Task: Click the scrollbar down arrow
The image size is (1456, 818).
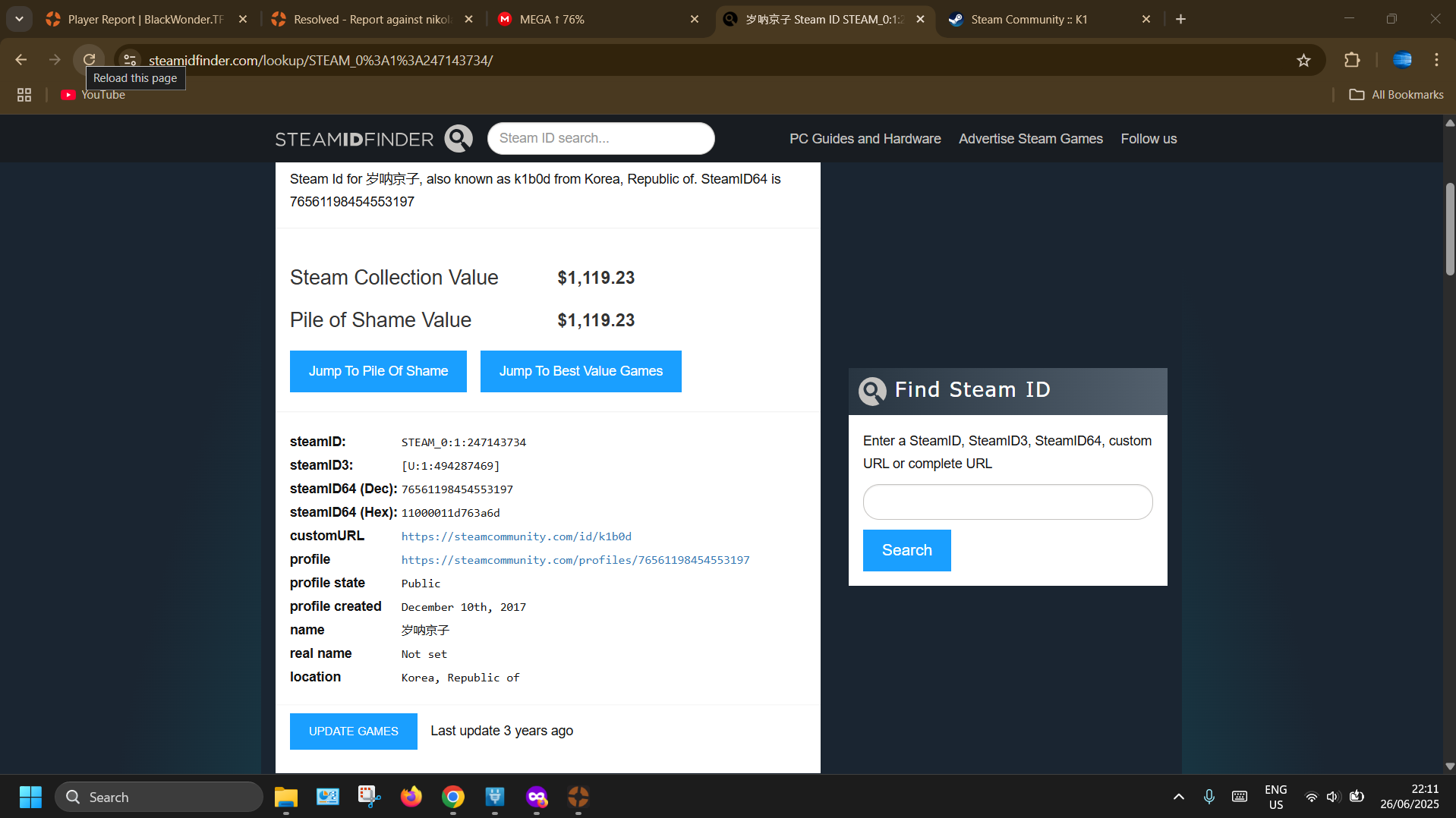Action: pyautogui.click(x=1449, y=766)
